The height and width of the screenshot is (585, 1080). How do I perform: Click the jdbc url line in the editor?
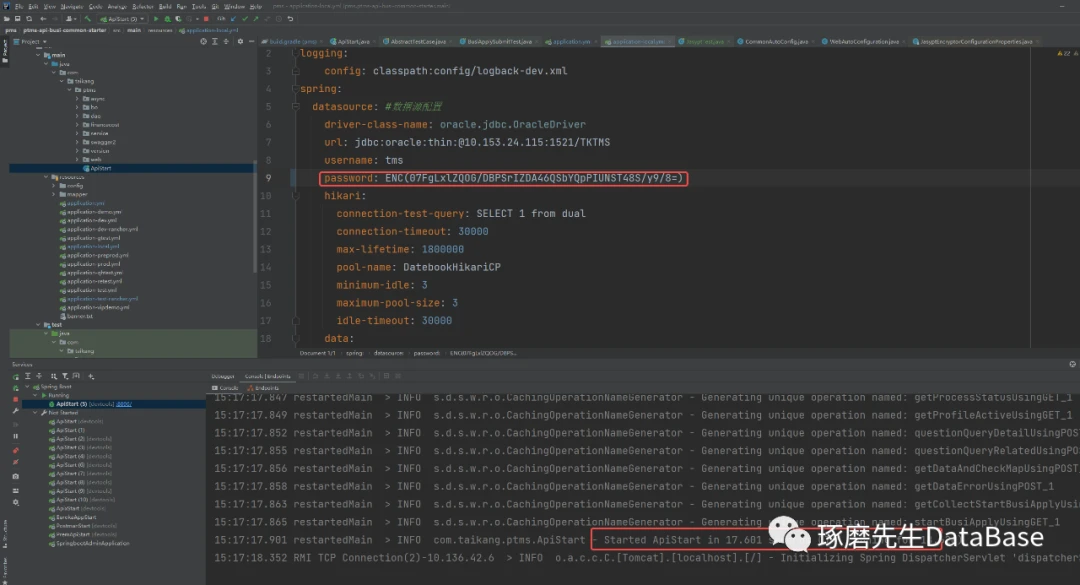467,143
